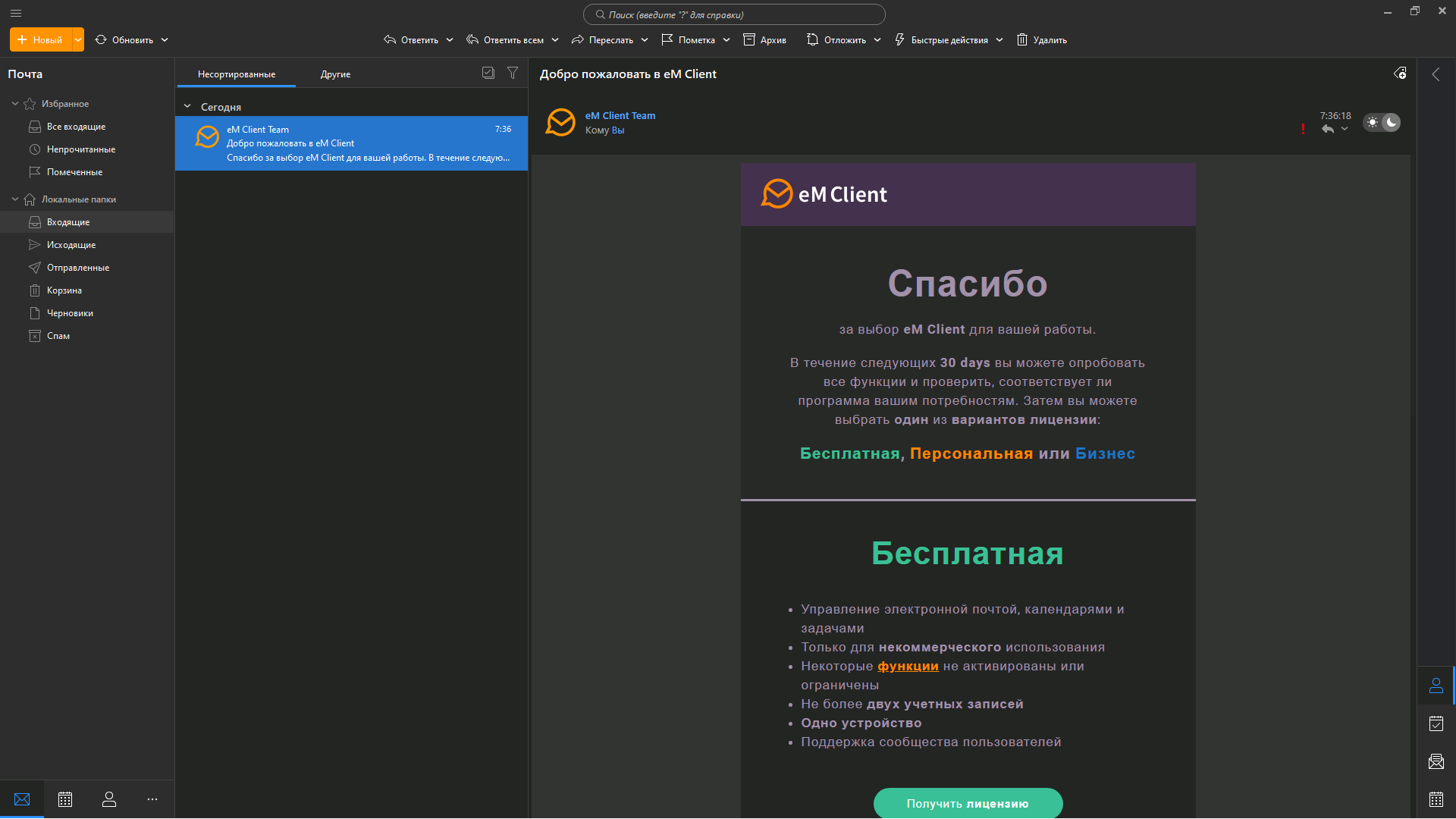This screenshot has height=819, width=1456.
Task: Open the filter funnel icon in message list
Action: click(x=513, y=73)
